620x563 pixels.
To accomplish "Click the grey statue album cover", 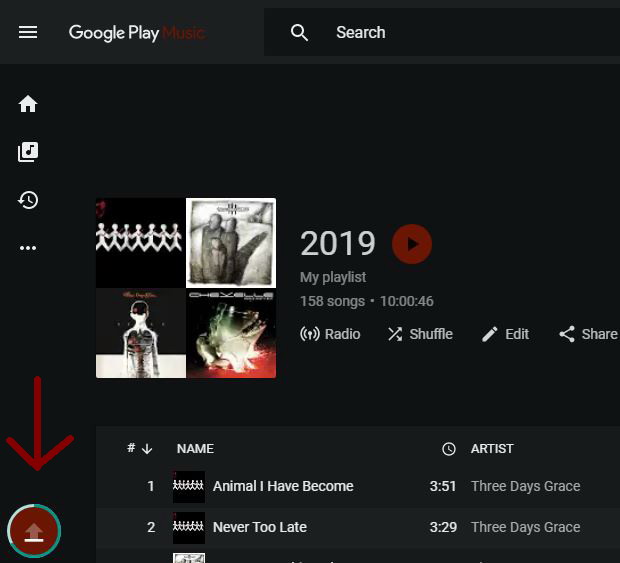I will (231, 243).
